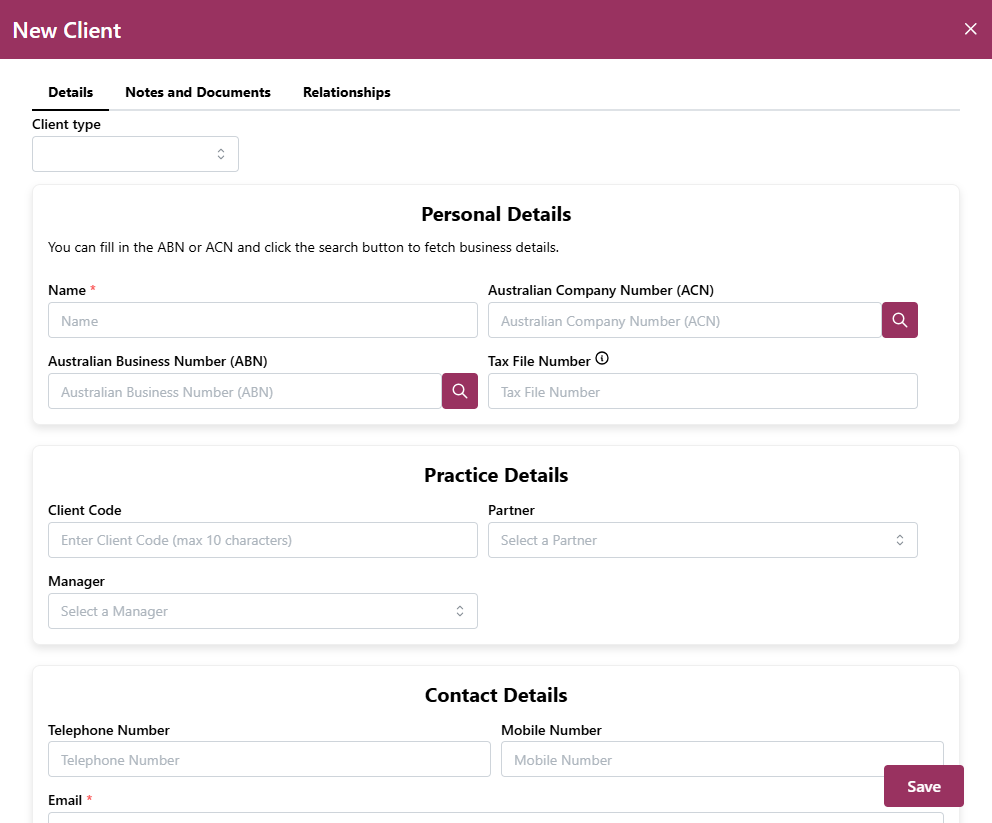Focus the Client Code input

[262, 540]
